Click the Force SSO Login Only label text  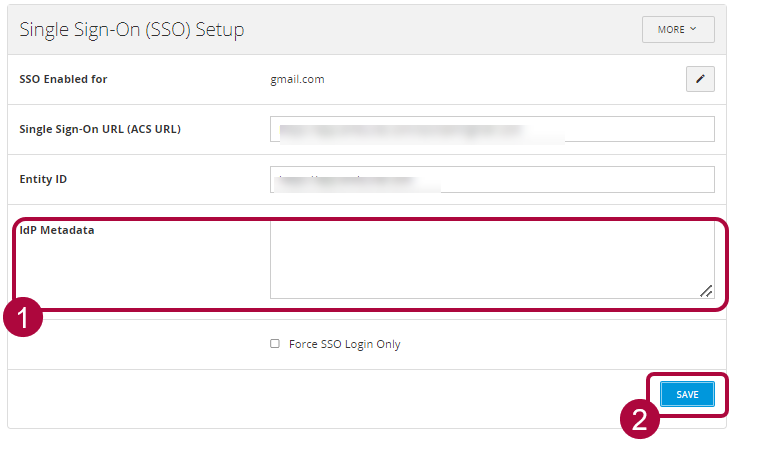344,344
